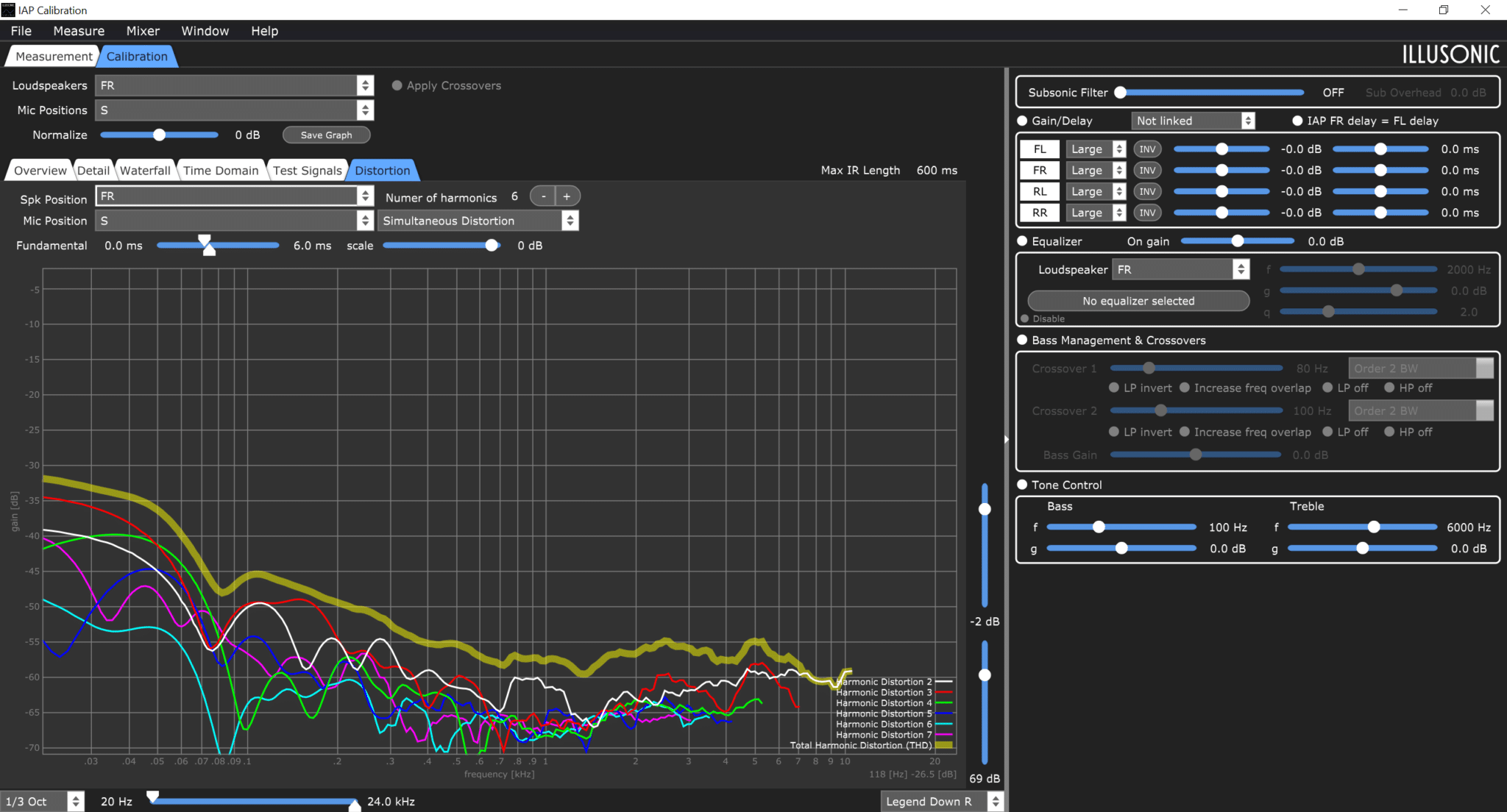Switch to the Test Signals tab
1507x812 pixels.
tap(308, 171)
